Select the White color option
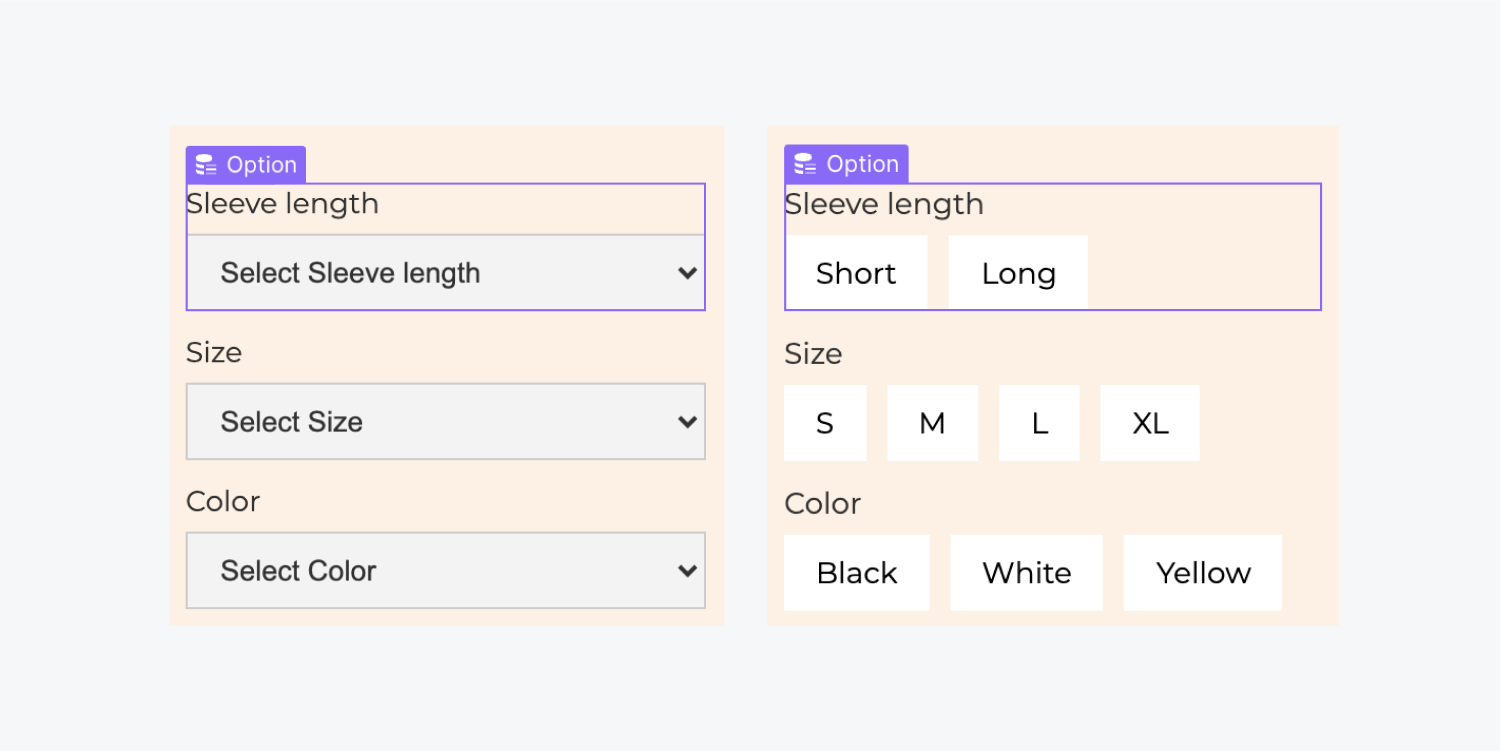Viewport: 1501px width, 751px height. [x=1026, y=573]
